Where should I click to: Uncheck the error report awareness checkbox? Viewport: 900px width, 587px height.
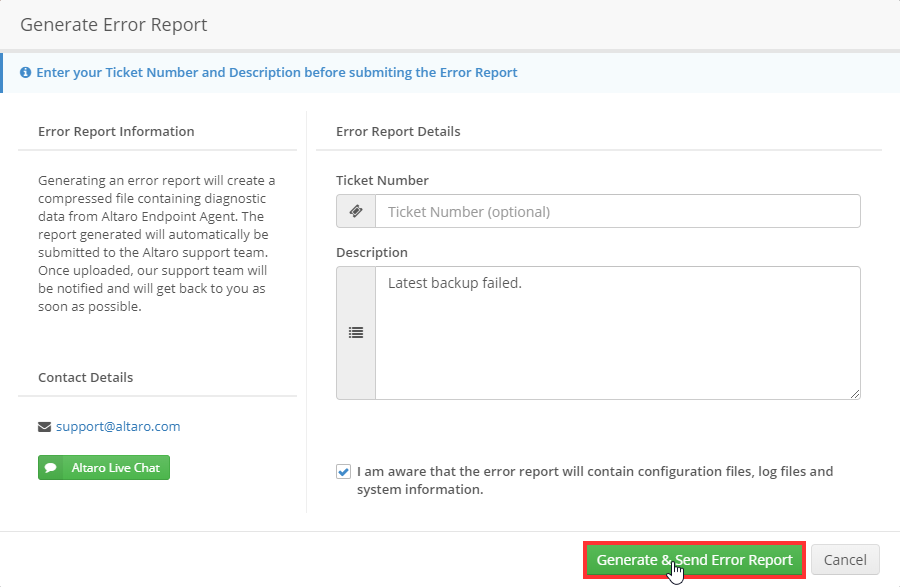pyautogui.click(x=343, y=472)
